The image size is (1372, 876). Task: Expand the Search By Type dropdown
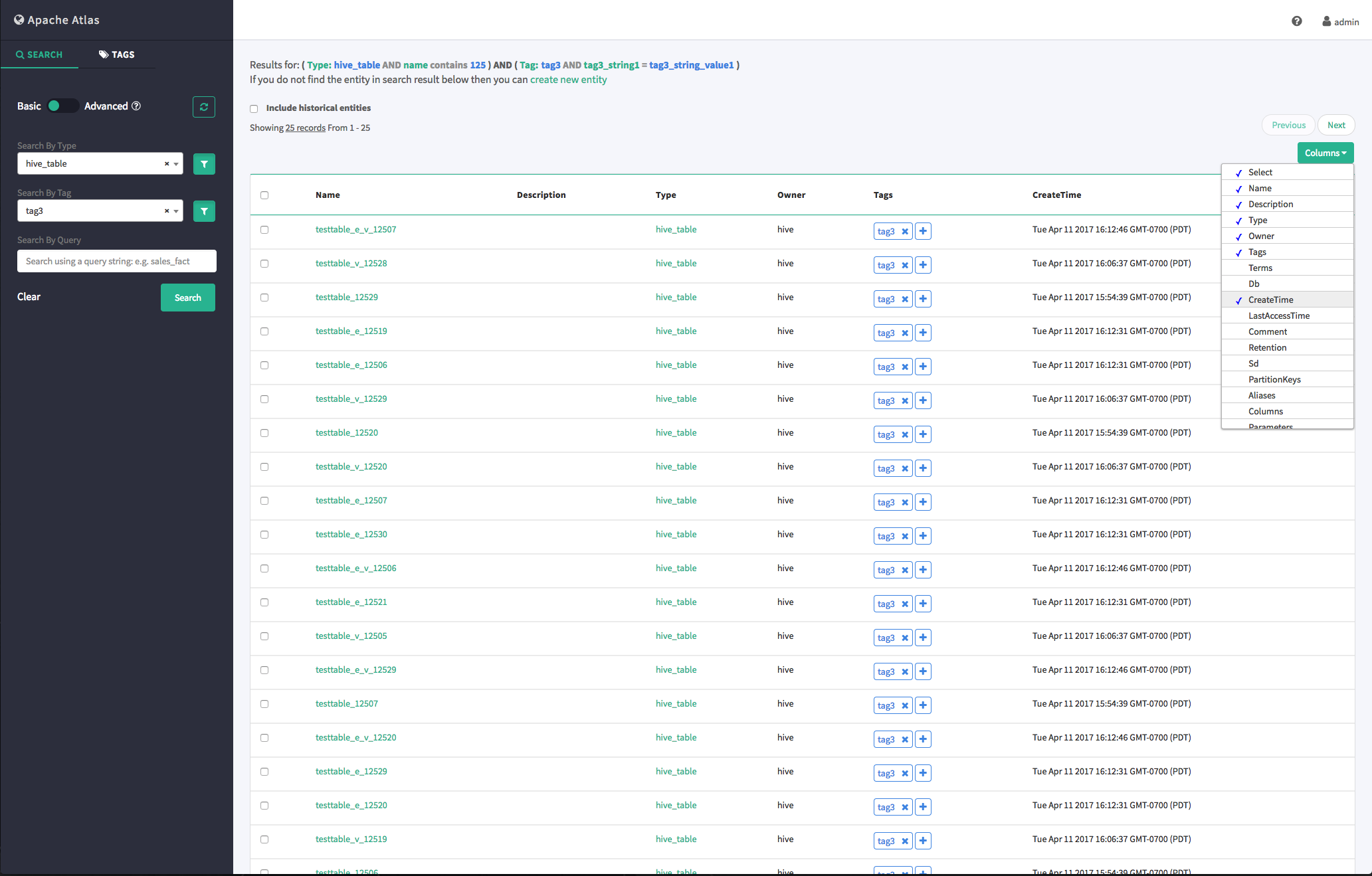175,163
